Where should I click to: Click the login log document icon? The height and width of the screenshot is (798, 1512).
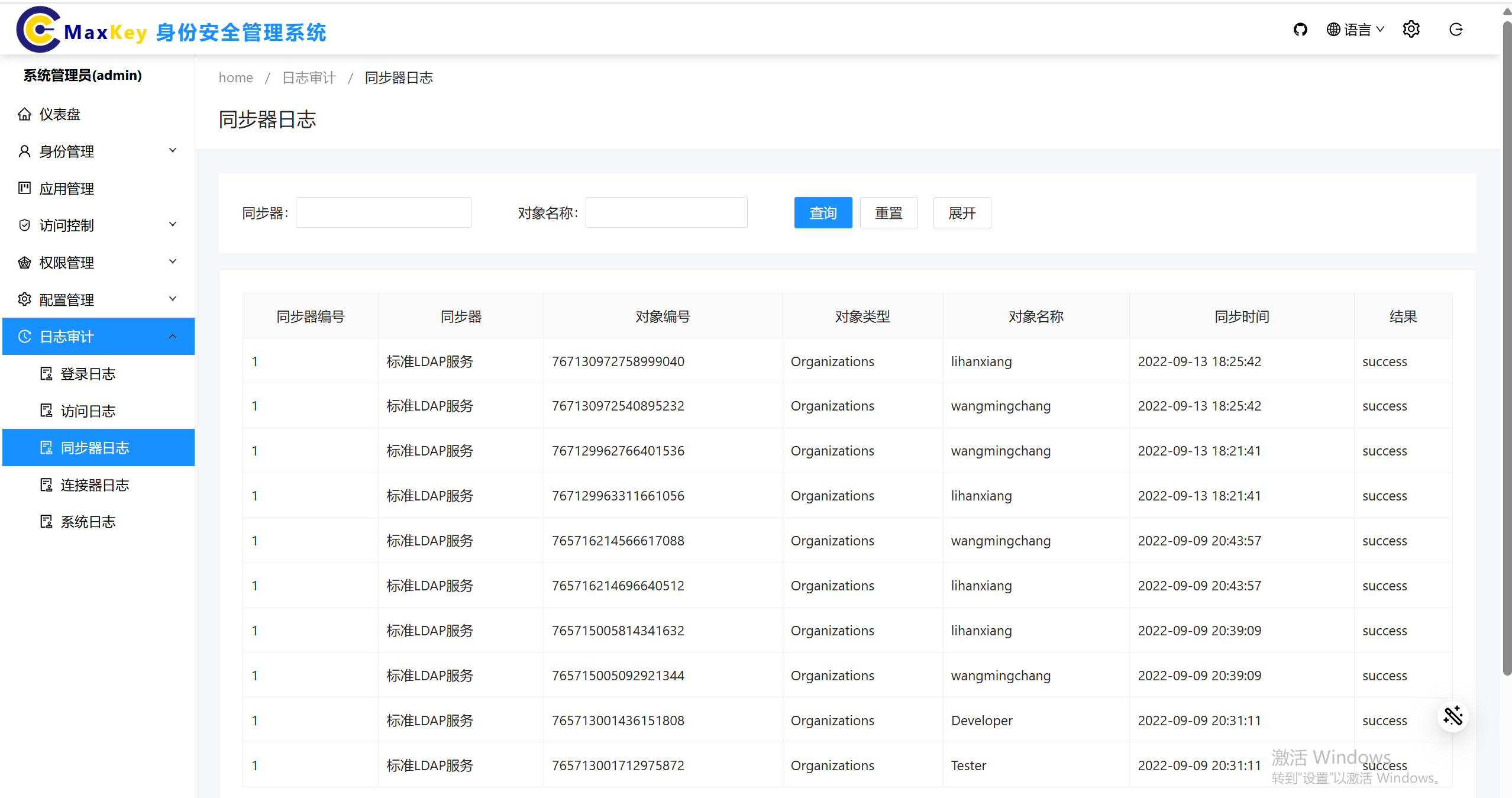click(x=46, y=374)
